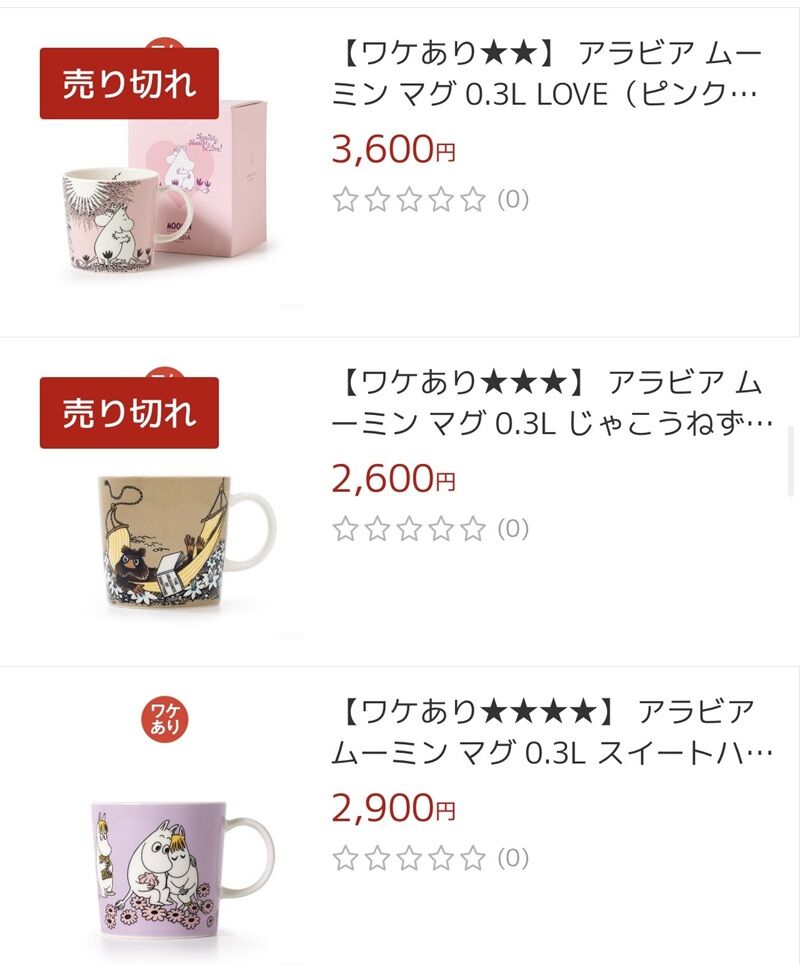Open the じゃこうねずみ hammock mug image
The width and height of the screenshot is (800, 965).
pos(185,542)
